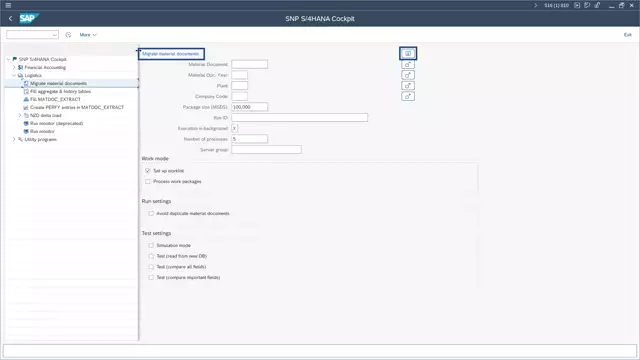
Task: Select Migrate material documents in the tree
Action: [58, 83]
